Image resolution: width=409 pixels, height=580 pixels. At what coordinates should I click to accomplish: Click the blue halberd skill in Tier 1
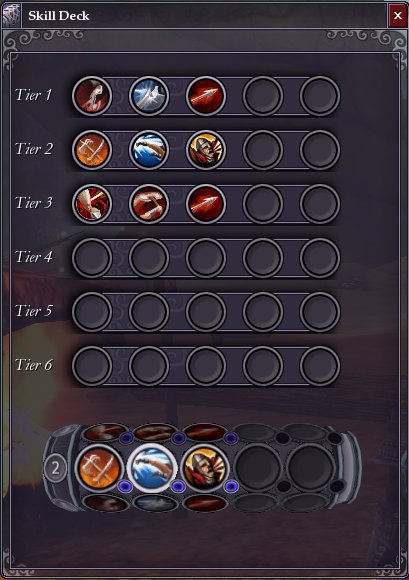point(149,96)
